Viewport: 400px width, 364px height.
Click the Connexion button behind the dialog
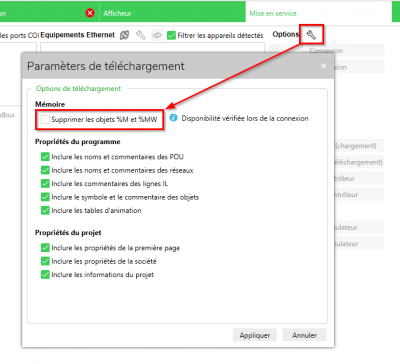click(326, 50)
